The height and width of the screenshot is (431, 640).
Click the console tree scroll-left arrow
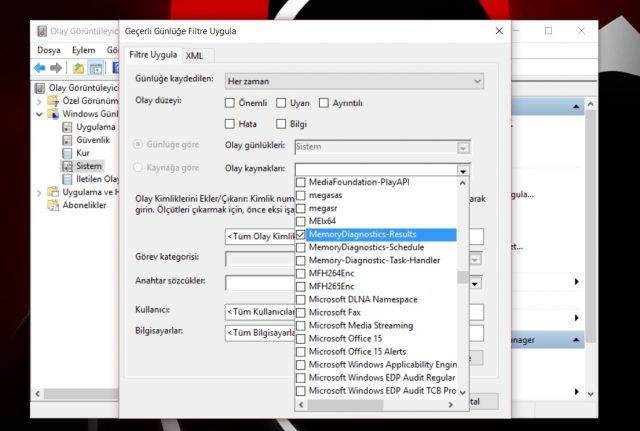[x=38, y=394]
